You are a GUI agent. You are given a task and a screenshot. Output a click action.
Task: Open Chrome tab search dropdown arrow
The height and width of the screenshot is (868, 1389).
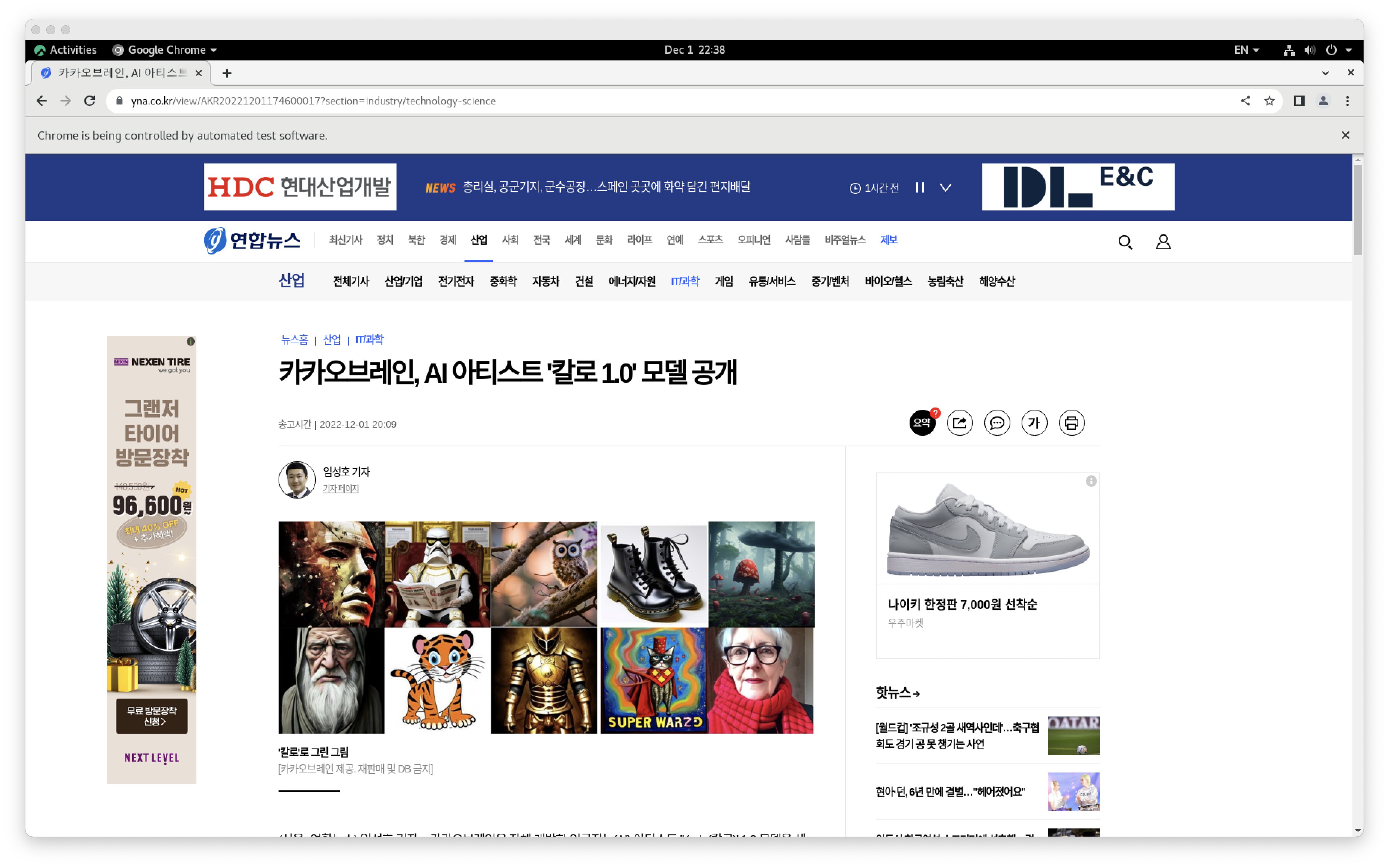pos(1325,73)
